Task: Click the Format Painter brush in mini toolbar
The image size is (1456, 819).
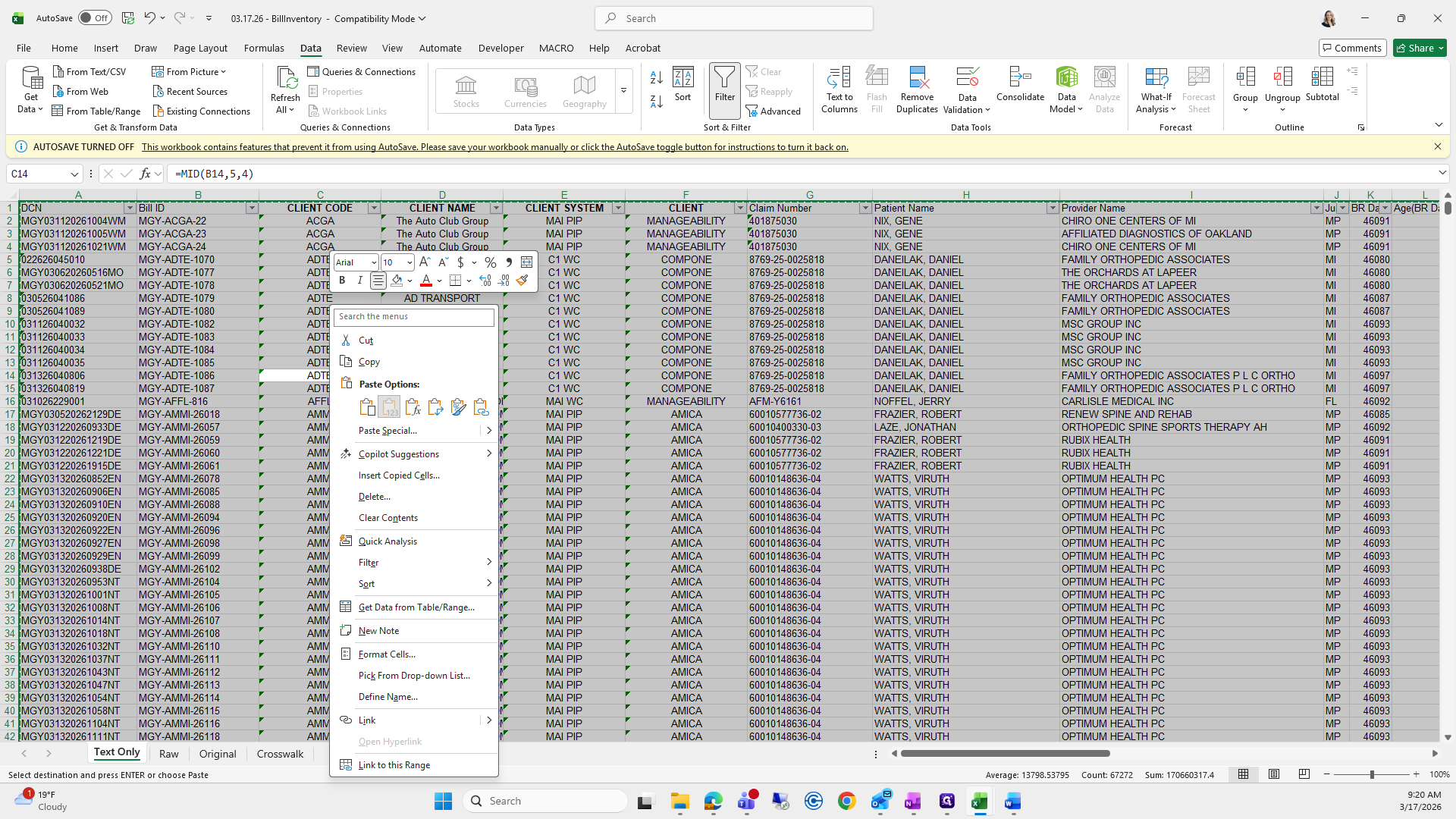Action: [522, 281]
